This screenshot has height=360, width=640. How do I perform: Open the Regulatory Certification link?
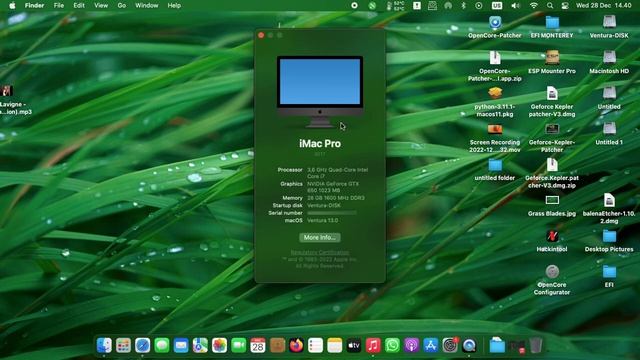pyautogui.click(x=320, y=252)
